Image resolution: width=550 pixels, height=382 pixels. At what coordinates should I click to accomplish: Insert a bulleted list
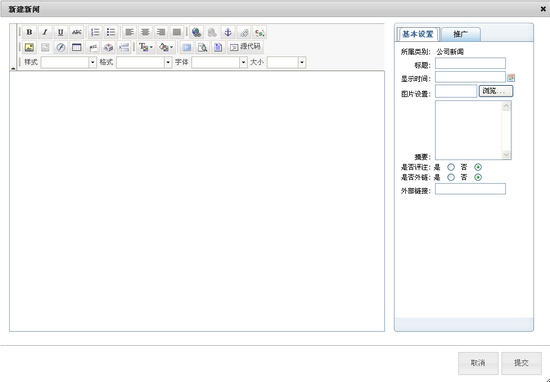pyautogui.click(x=111, y=32)
